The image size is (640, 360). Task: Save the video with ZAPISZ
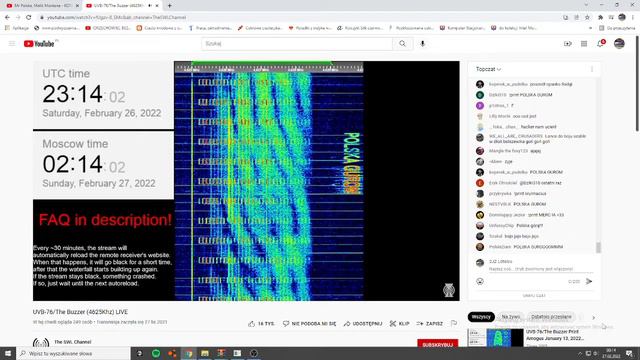click(x=429, y=324)
